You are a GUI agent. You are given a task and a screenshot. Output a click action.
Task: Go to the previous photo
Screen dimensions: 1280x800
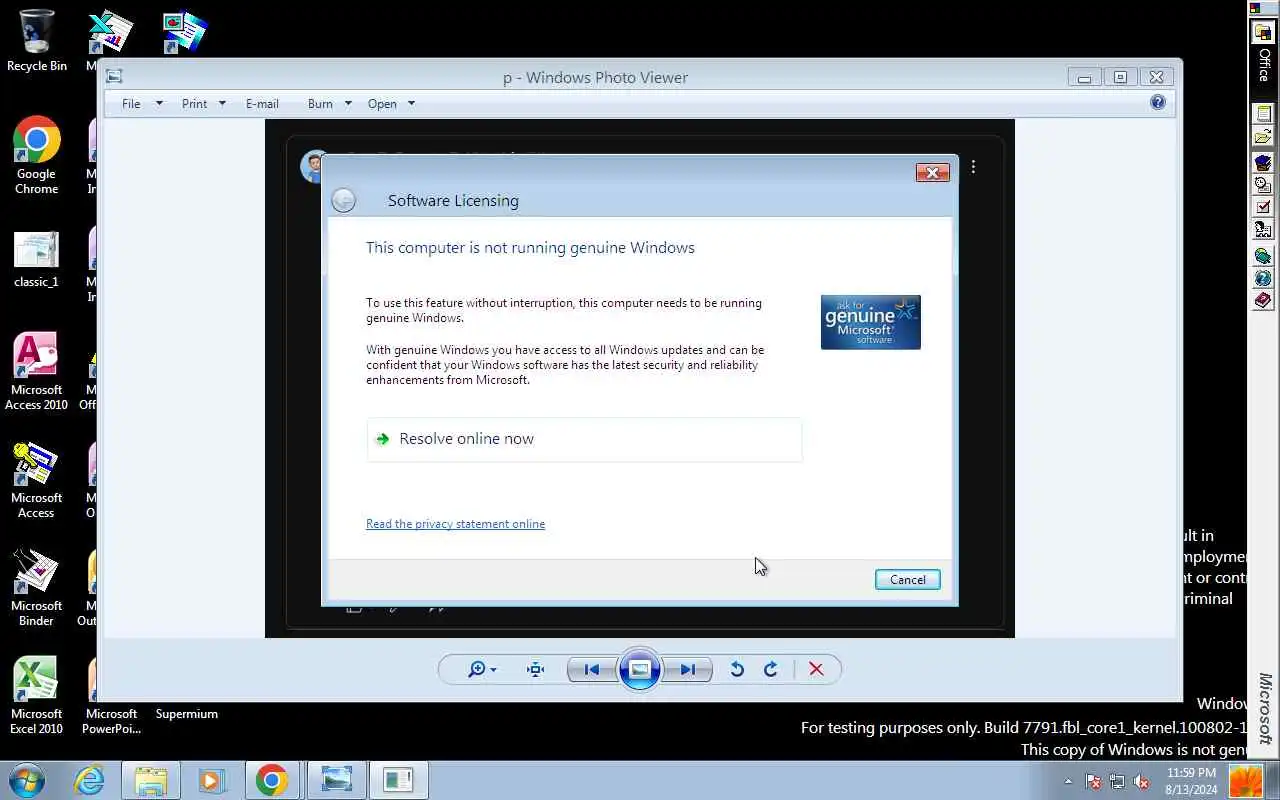coord(591,669)
